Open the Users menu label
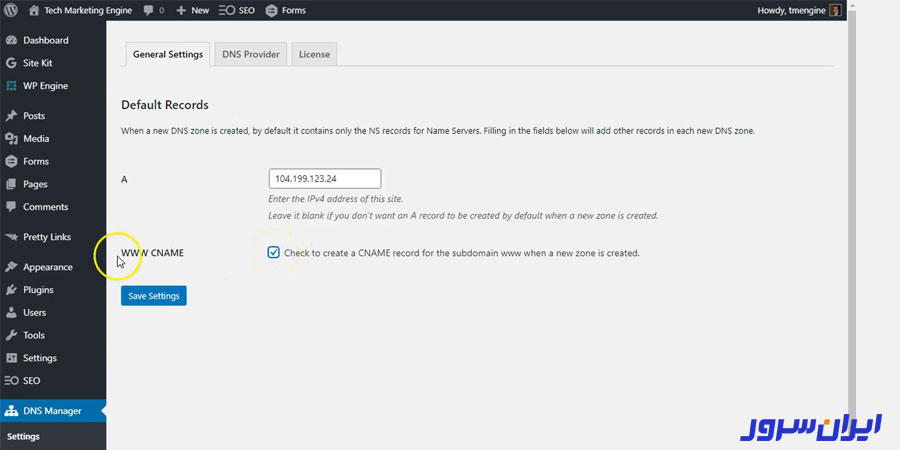The image size is (900, 450). coord(34,313)
